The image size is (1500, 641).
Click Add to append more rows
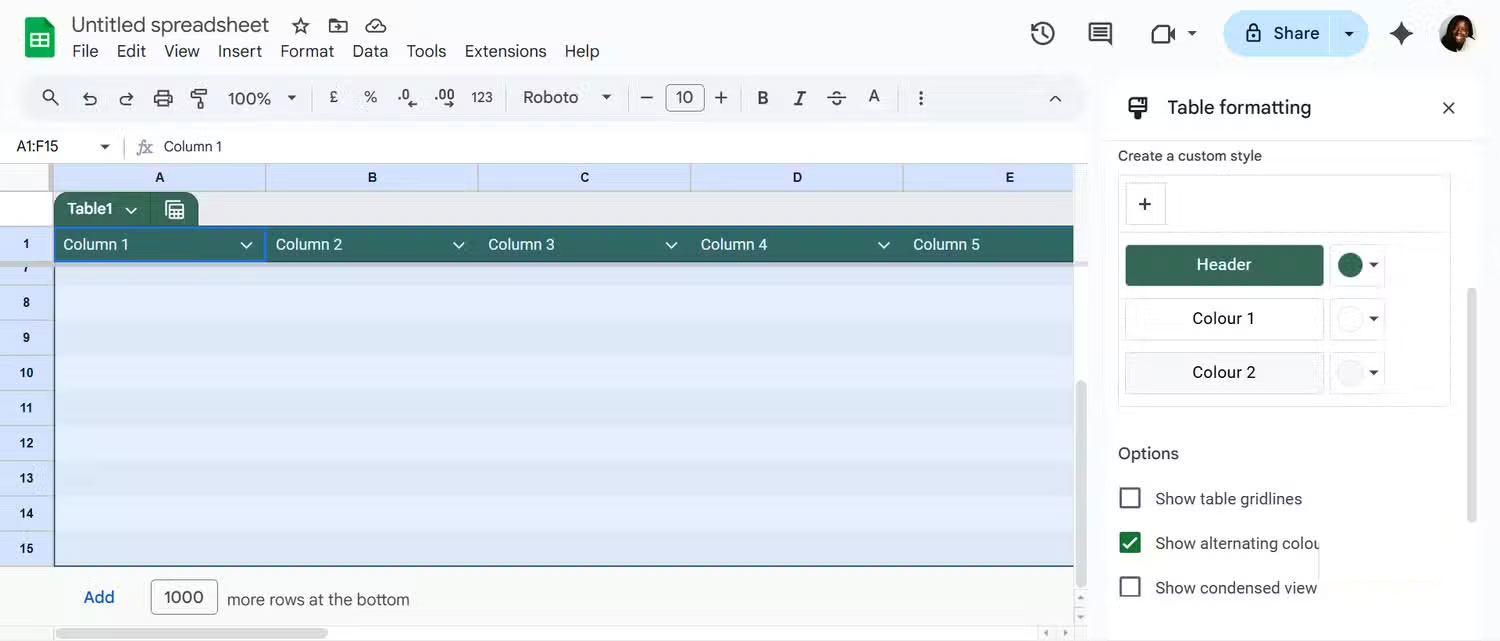(x=98, y=597)
